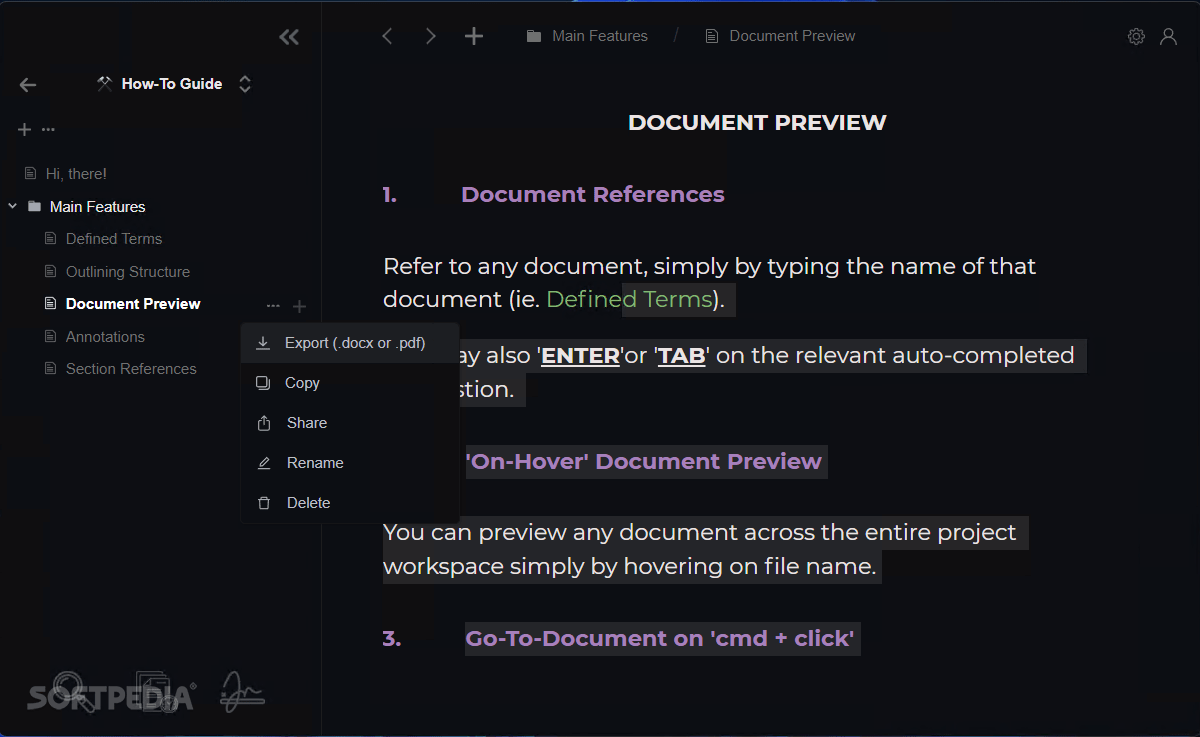This screenshot has width=1200, height=737.
Task: Navigate forward with the right chevron
Action: point(431,36)
